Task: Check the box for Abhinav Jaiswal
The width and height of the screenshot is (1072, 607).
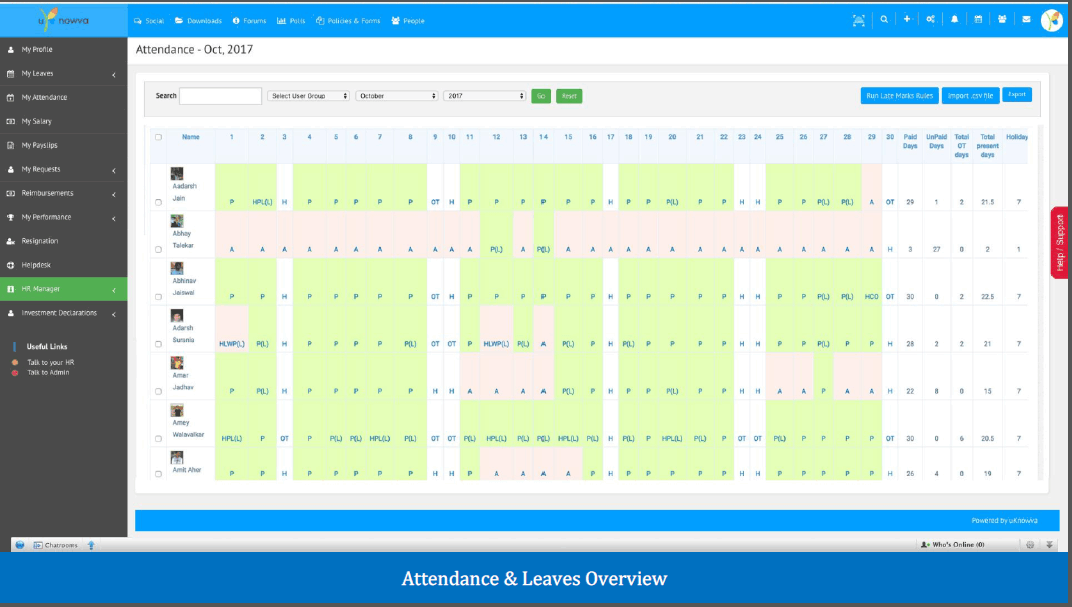Action: [x=158, y=297]
